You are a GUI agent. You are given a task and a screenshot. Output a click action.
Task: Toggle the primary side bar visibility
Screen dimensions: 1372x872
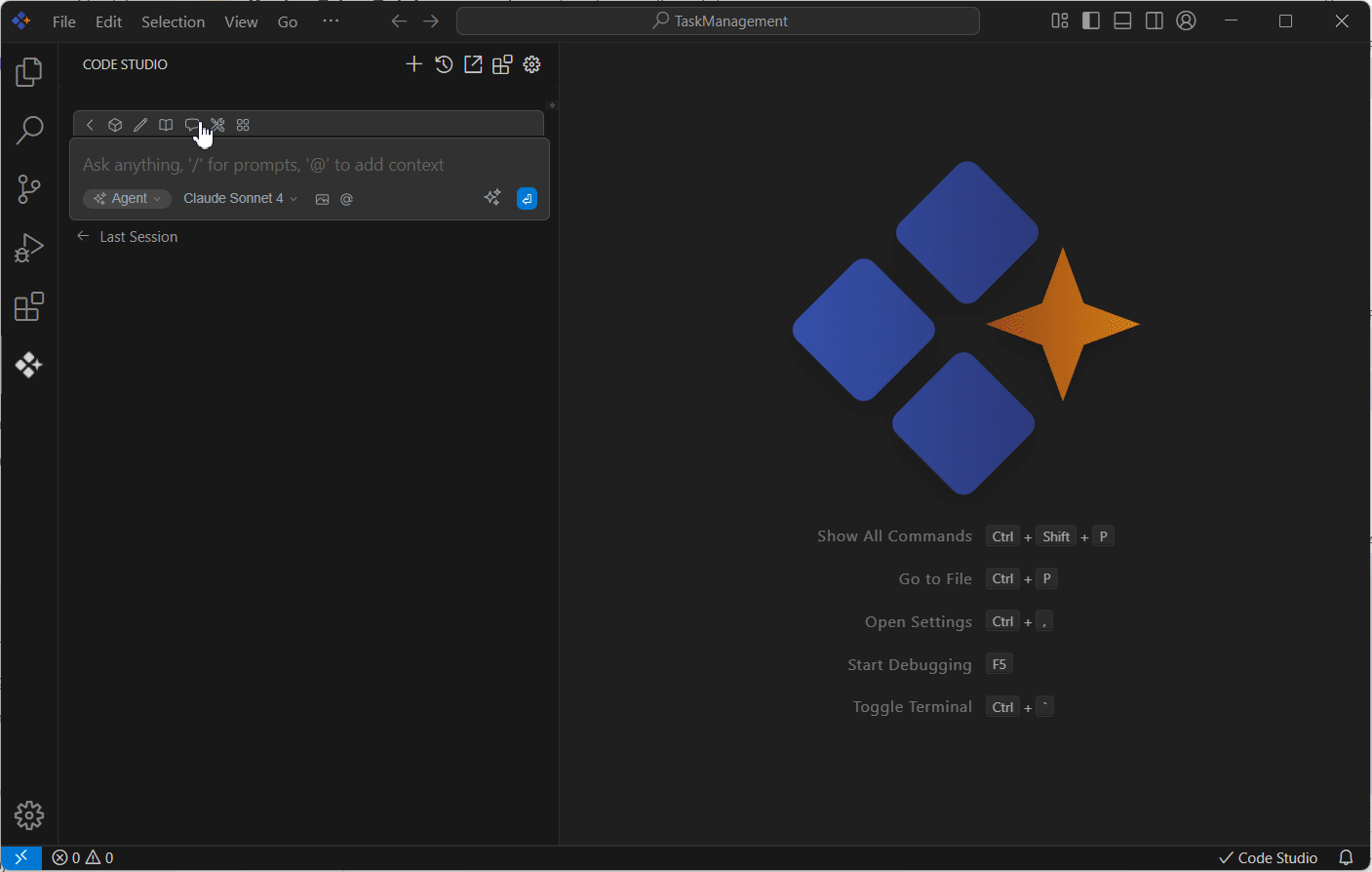(1091, 20)
